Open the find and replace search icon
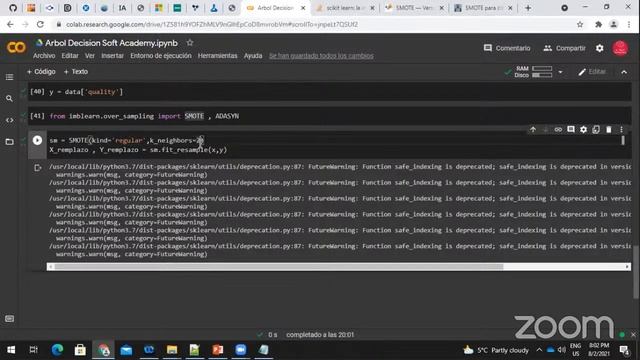The image size is (640, 360). click(9, 98)
